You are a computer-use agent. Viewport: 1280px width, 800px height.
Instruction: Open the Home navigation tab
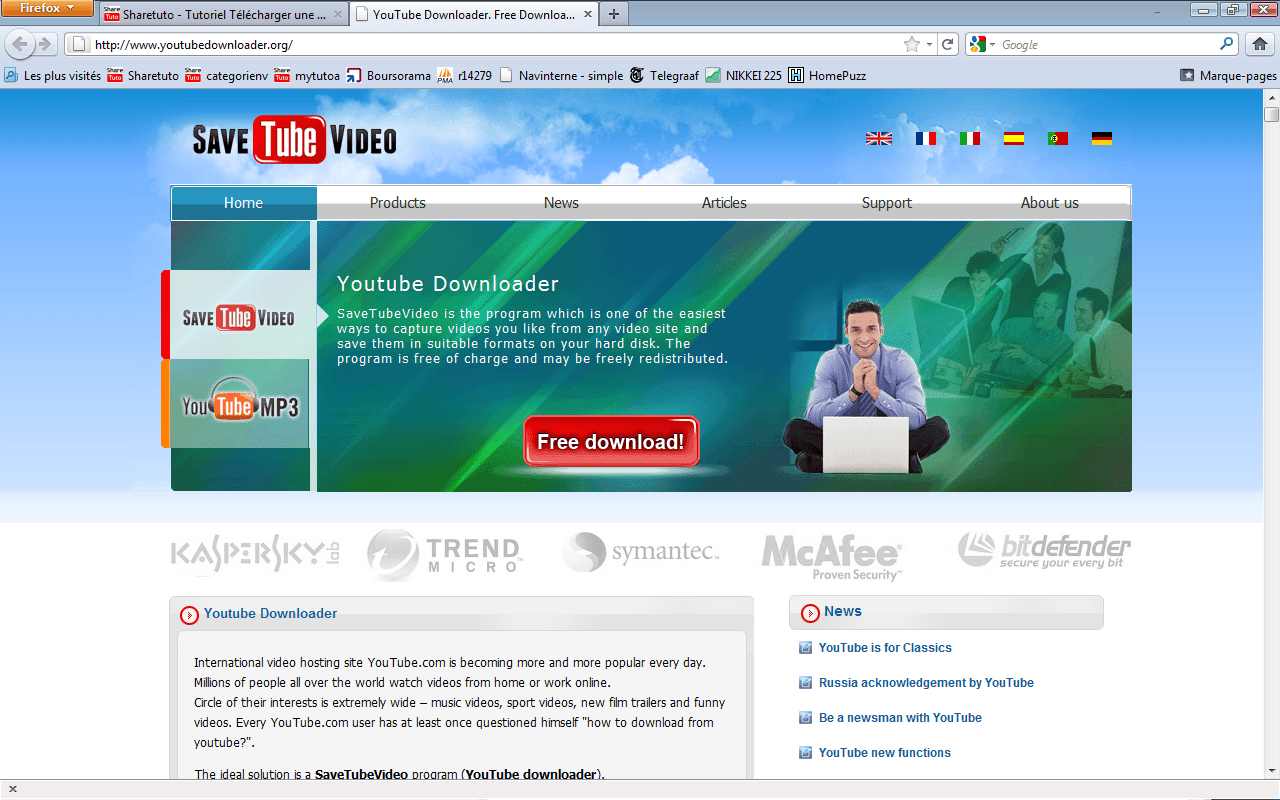[x=244, y=203]
